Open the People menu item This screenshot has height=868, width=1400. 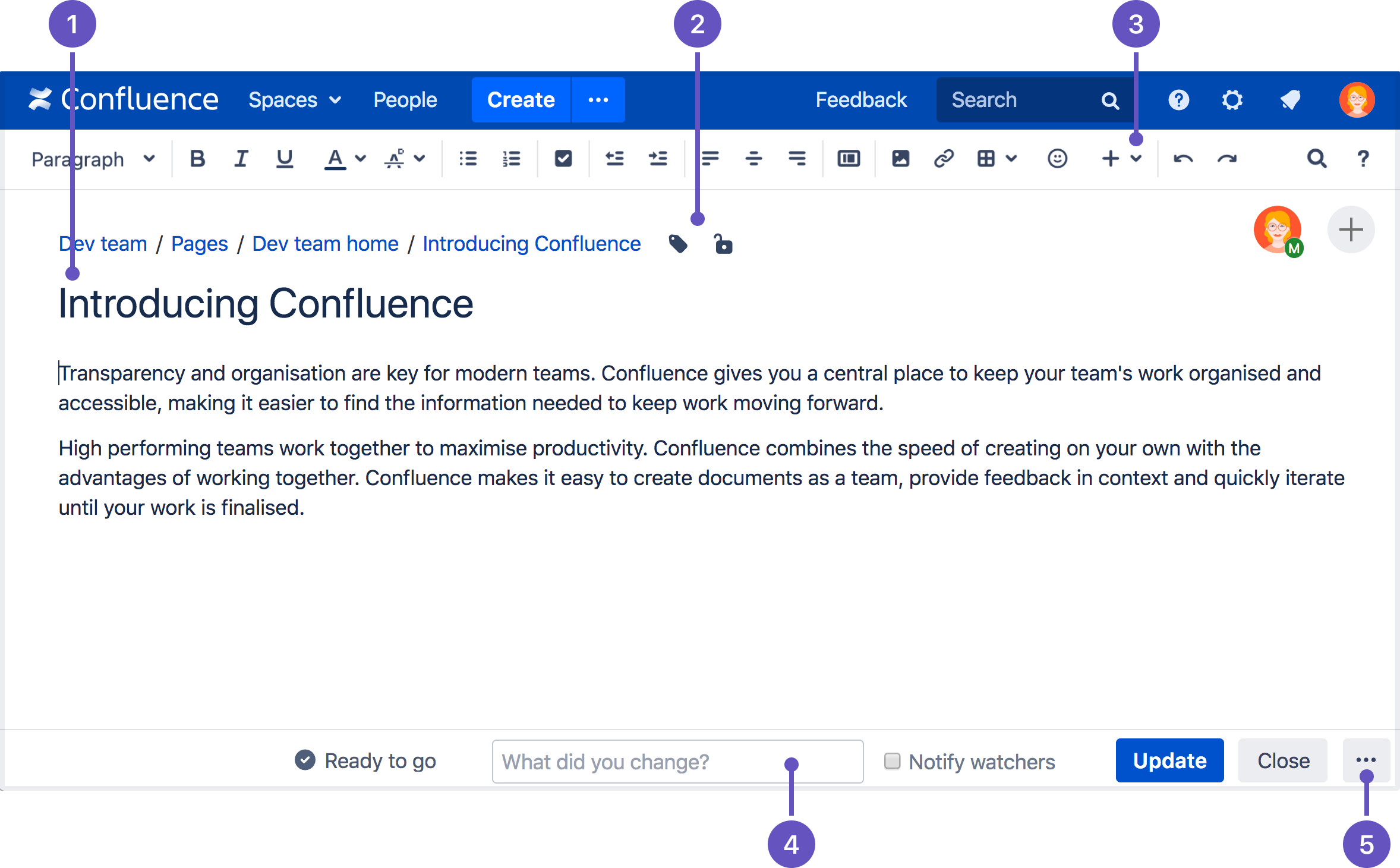coord(404,99)
